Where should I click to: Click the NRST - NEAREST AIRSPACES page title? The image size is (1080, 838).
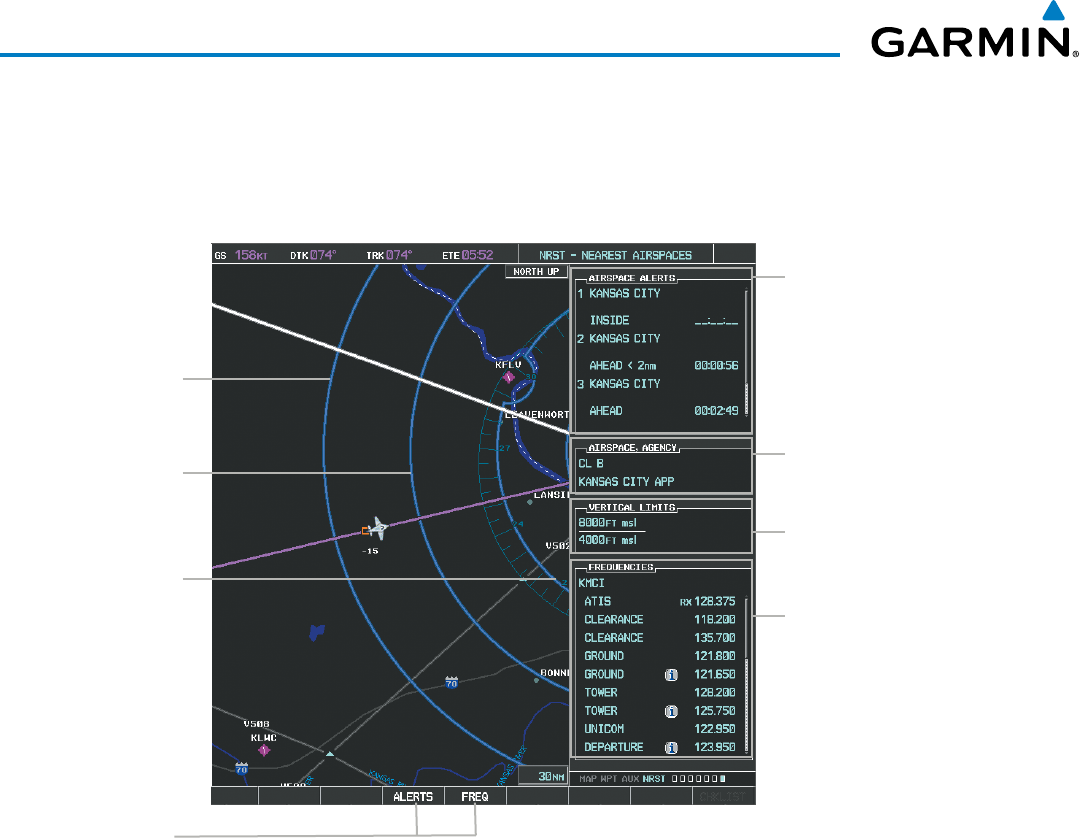(615, 255)
